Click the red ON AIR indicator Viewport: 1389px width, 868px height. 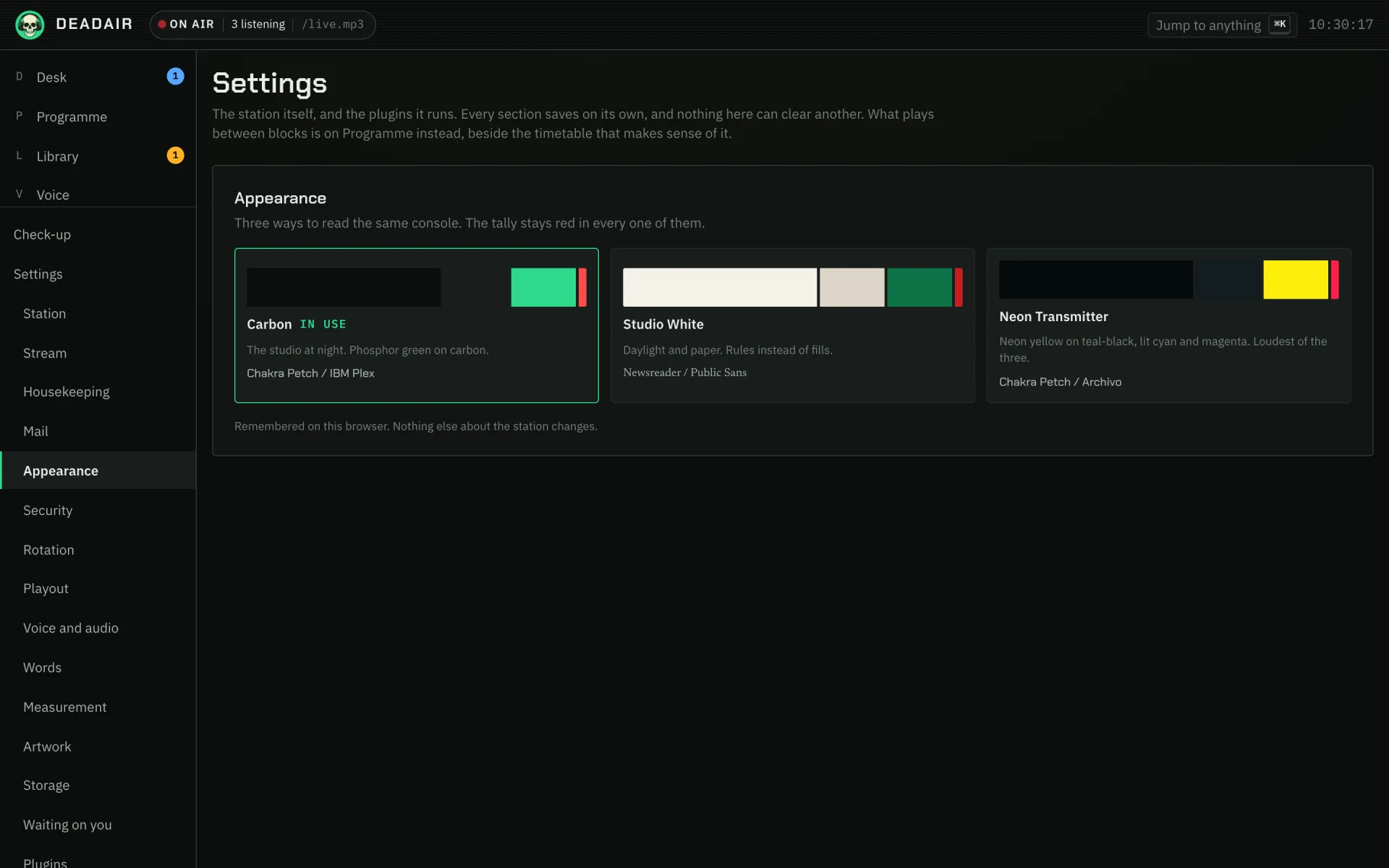(186, 25)
